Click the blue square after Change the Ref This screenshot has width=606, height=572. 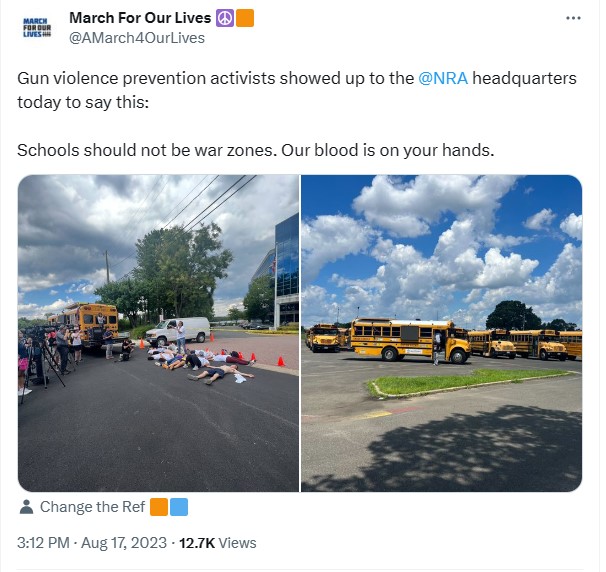pos(179,507)
